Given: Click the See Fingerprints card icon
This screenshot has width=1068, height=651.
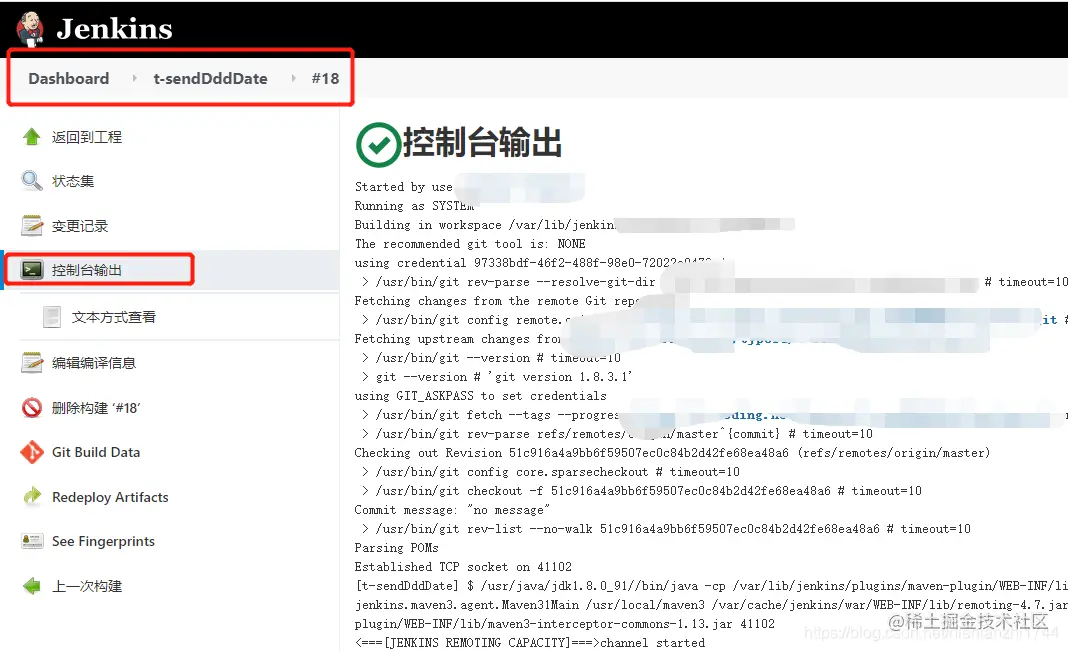Looking at the screenshot, I should pyautogui.click(x=31, y=541).
